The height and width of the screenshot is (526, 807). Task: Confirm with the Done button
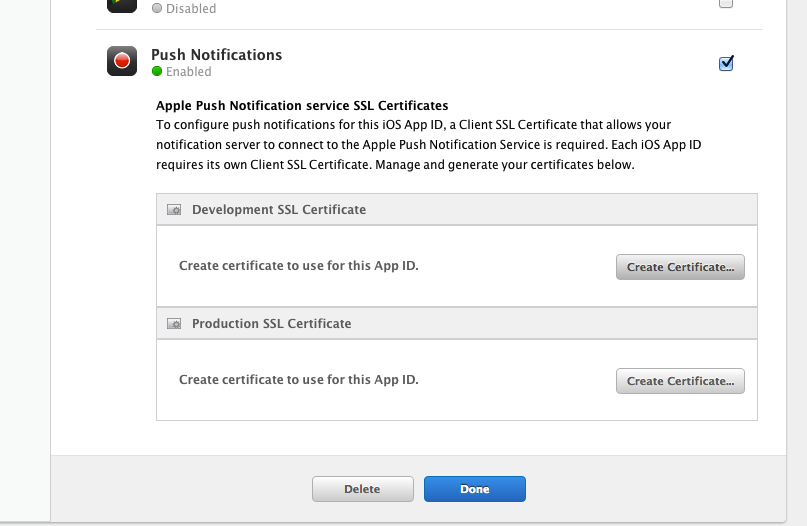pyautogui.click(x=475, y=489)
